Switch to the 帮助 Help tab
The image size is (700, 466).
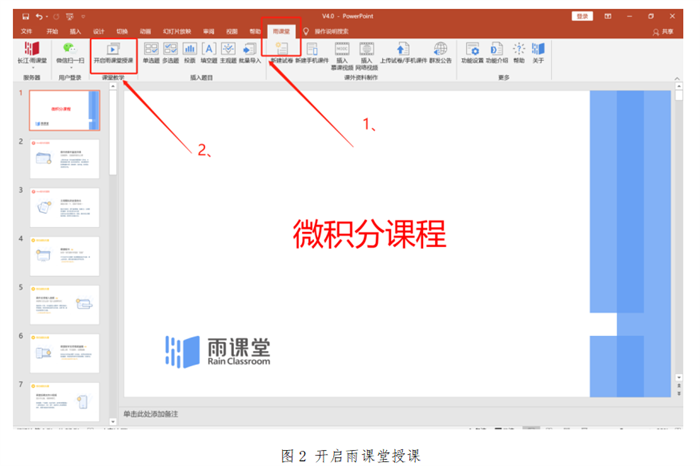point(255,31)
